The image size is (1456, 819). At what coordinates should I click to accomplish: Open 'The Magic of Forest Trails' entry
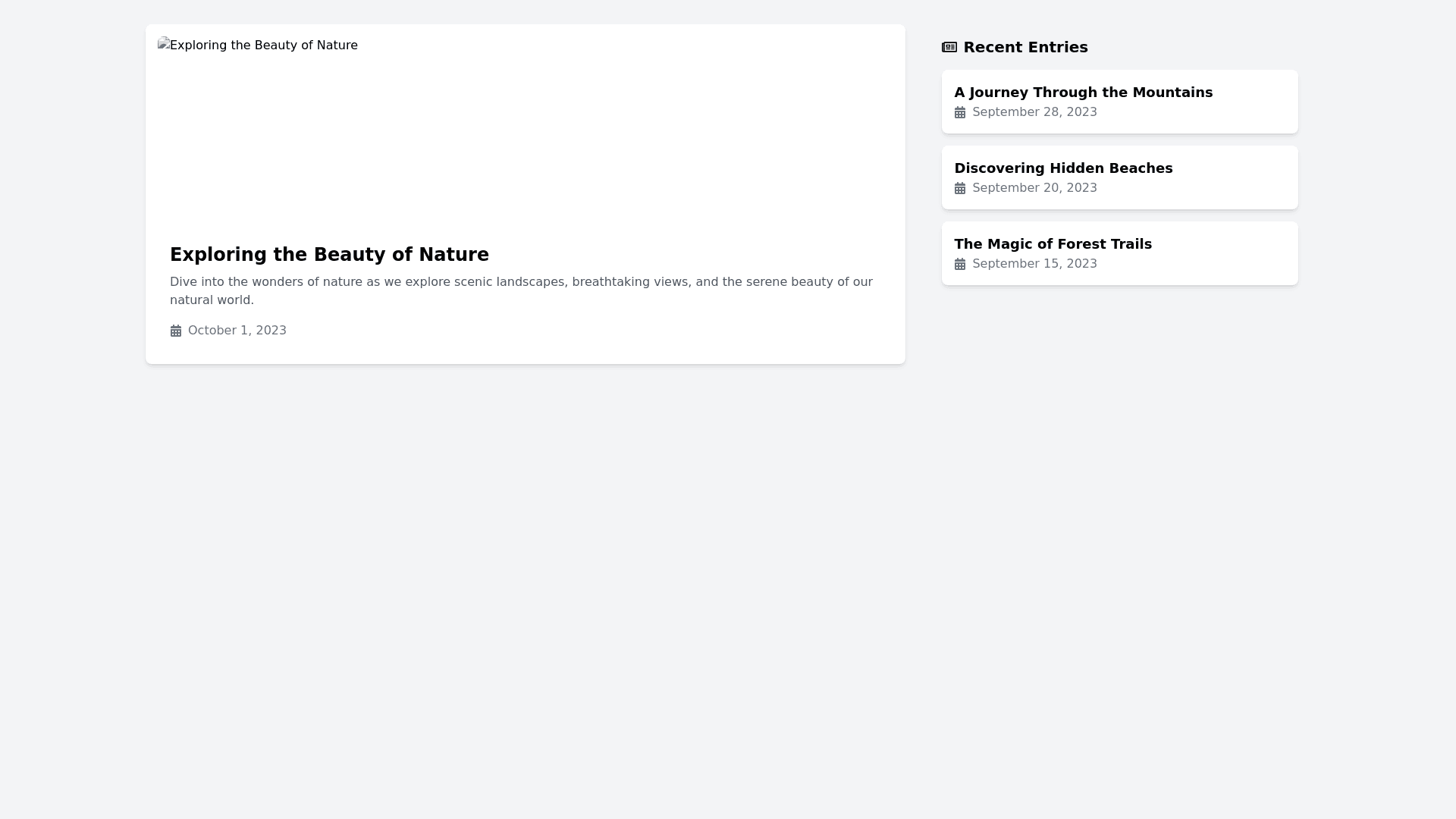pos(1053,244)
